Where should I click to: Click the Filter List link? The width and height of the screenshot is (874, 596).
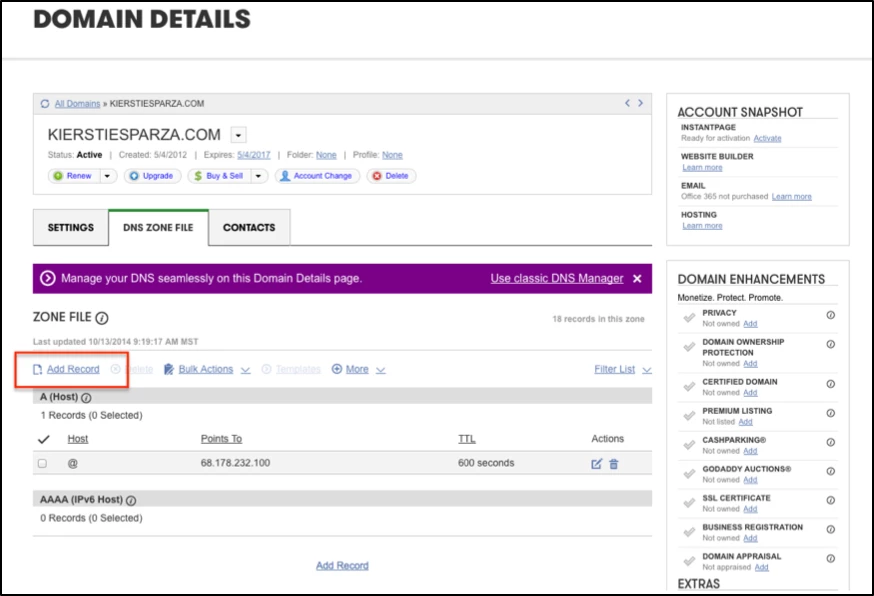tap(614, 369)
